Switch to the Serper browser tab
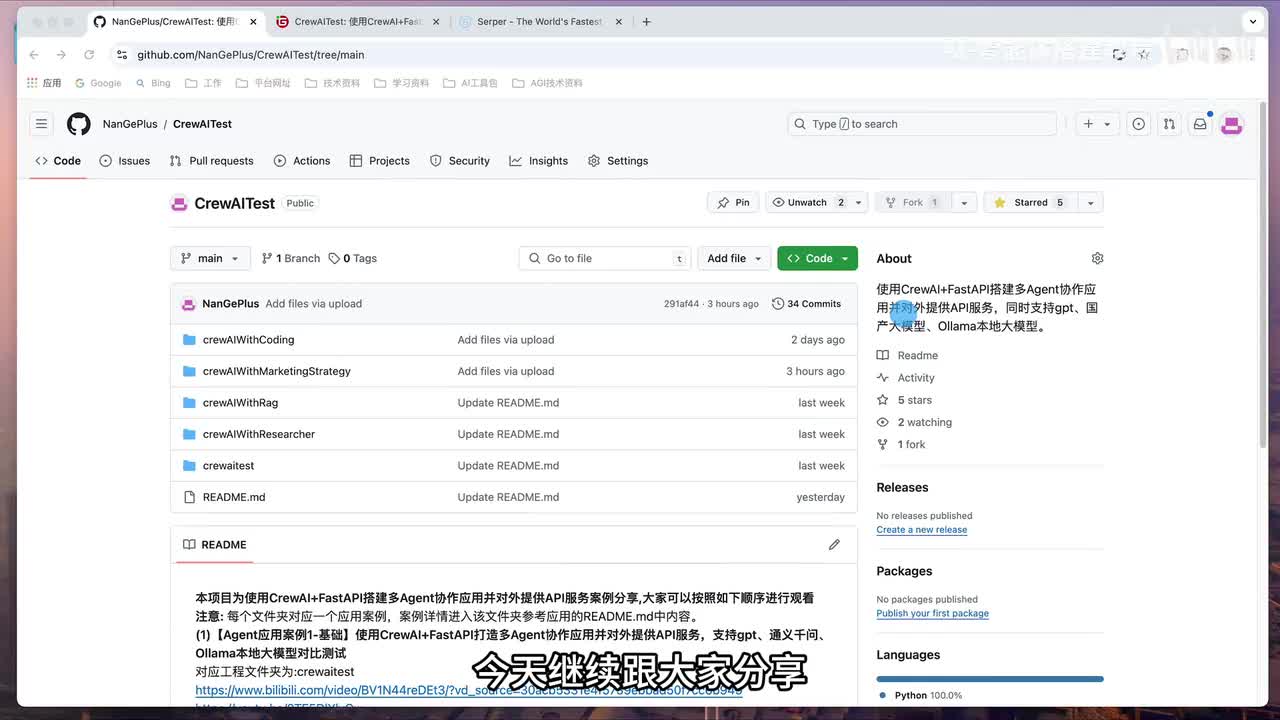This screenshot has height=720, width=1280. pyautogui.click(x=540, y=21)
